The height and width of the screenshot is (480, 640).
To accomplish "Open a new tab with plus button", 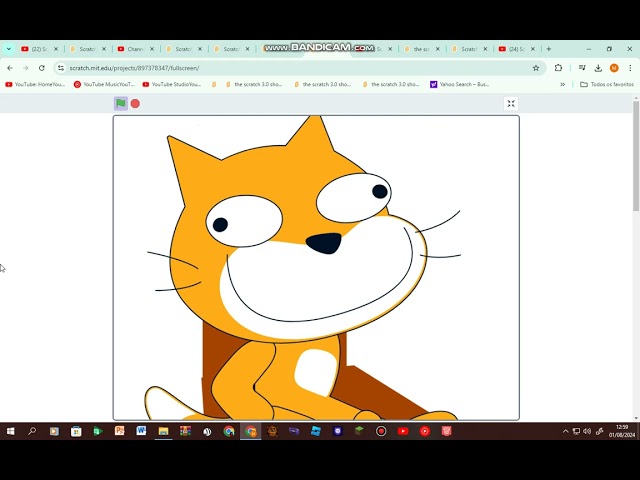I will [x=549, y=49].
